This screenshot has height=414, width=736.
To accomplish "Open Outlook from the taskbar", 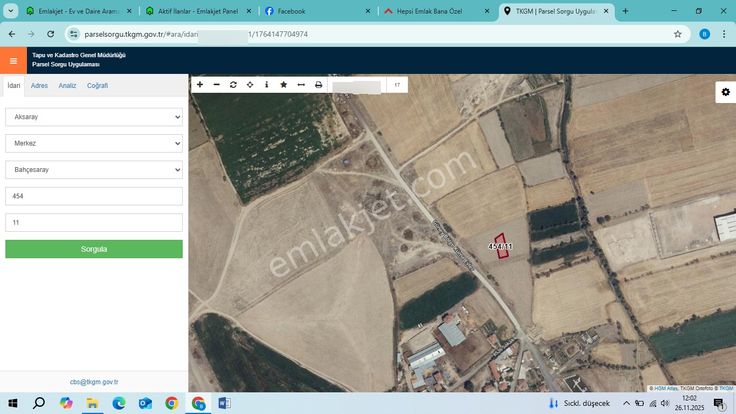I will (x=145, y=403).
